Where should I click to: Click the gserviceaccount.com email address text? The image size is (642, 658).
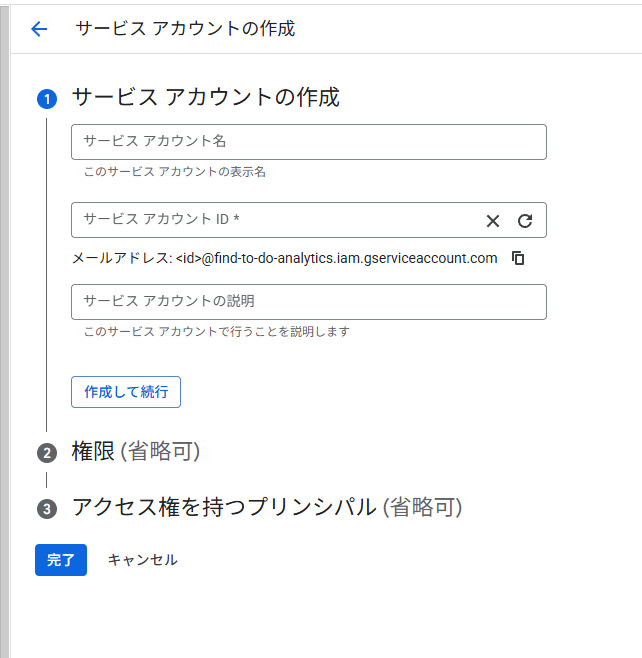(336, 258)
